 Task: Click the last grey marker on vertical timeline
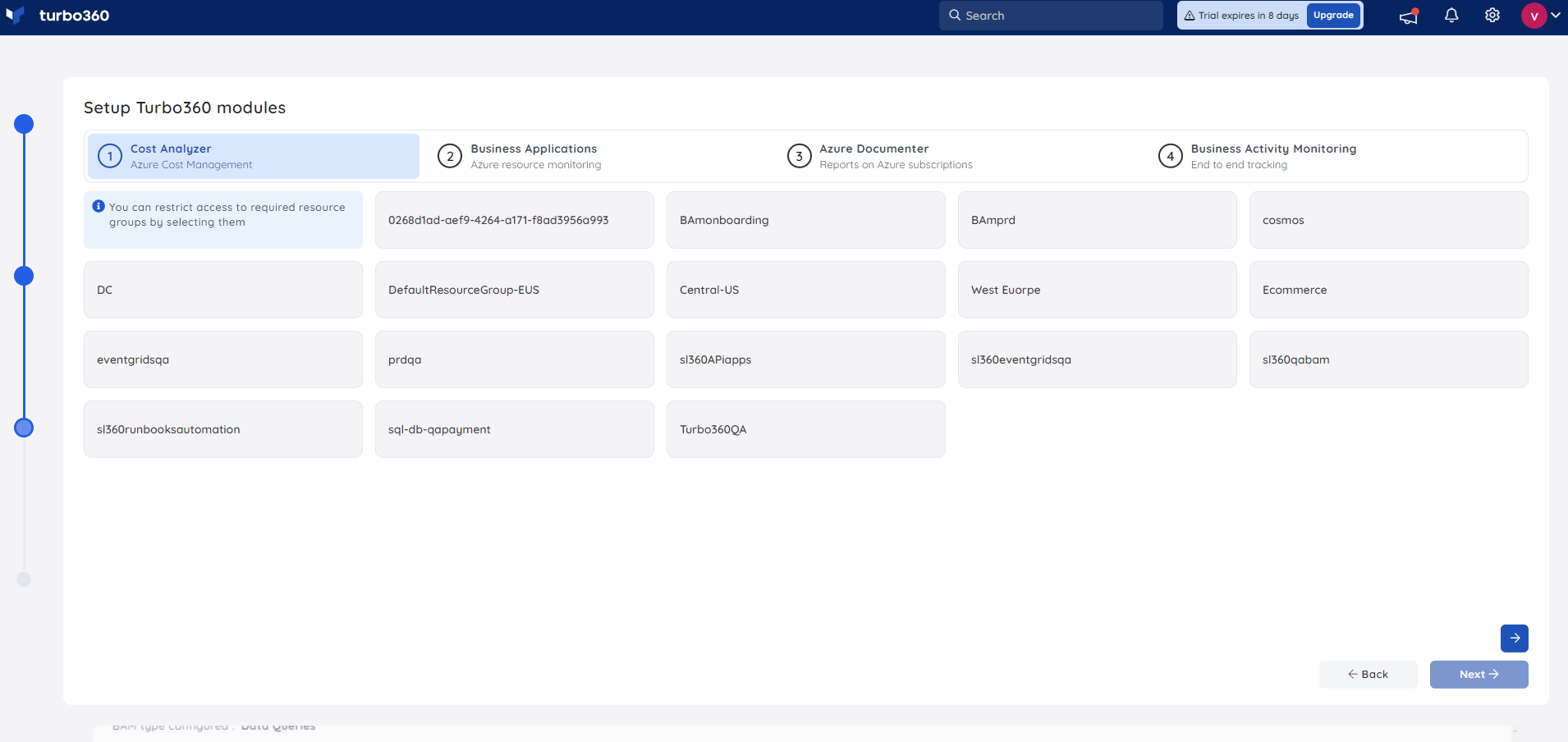point(24,579)
